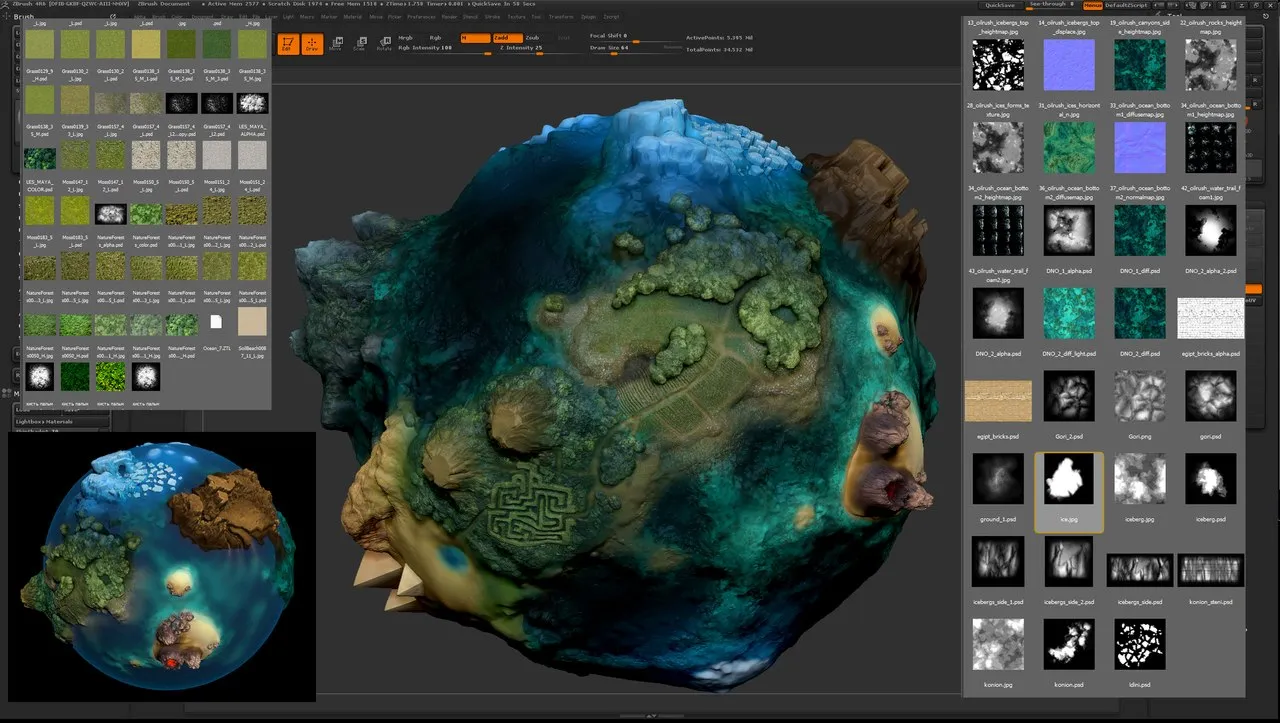
Task: Toggle the M material channel button
Action: click(475, 38)
